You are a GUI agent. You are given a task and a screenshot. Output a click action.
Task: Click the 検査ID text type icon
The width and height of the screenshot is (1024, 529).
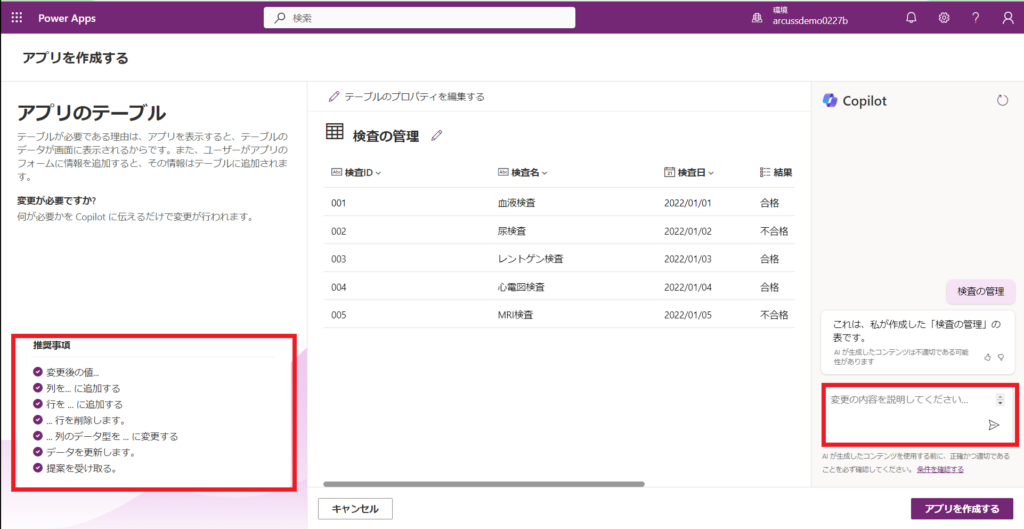point(336,172)
